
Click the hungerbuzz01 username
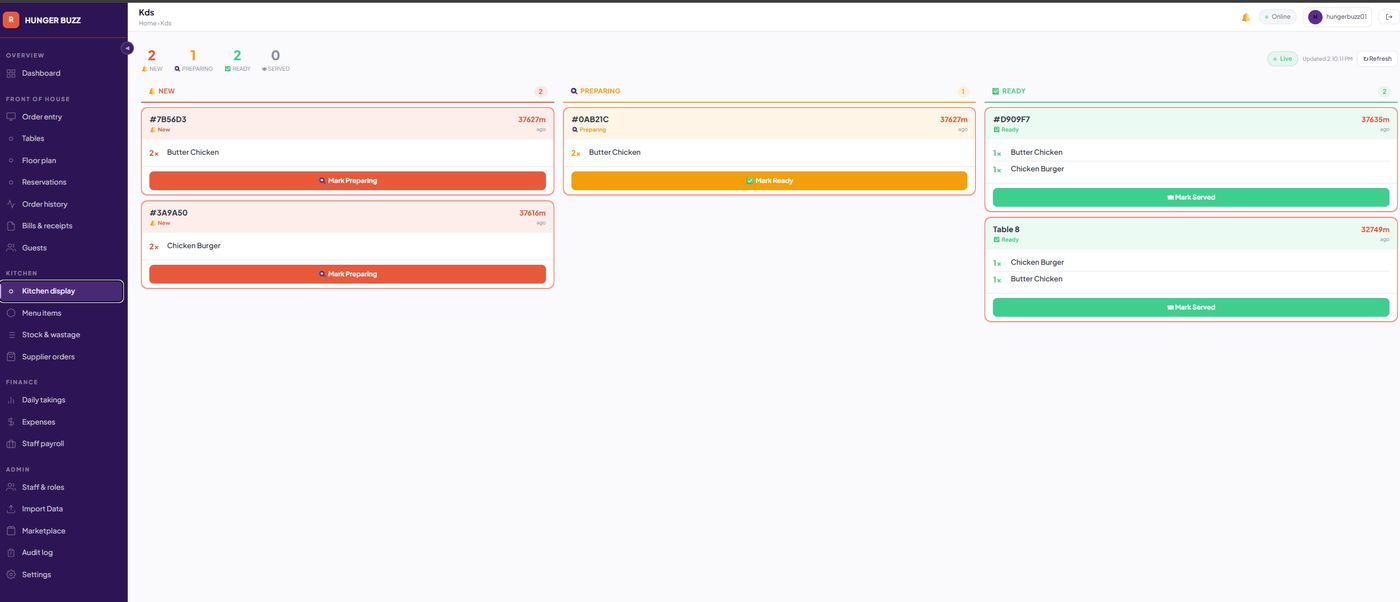(1346, 17)
